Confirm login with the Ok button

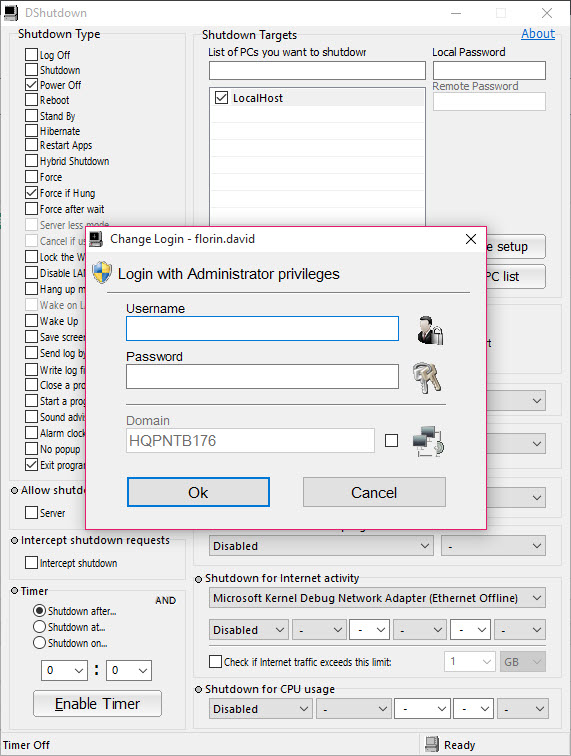coord(198,492)
